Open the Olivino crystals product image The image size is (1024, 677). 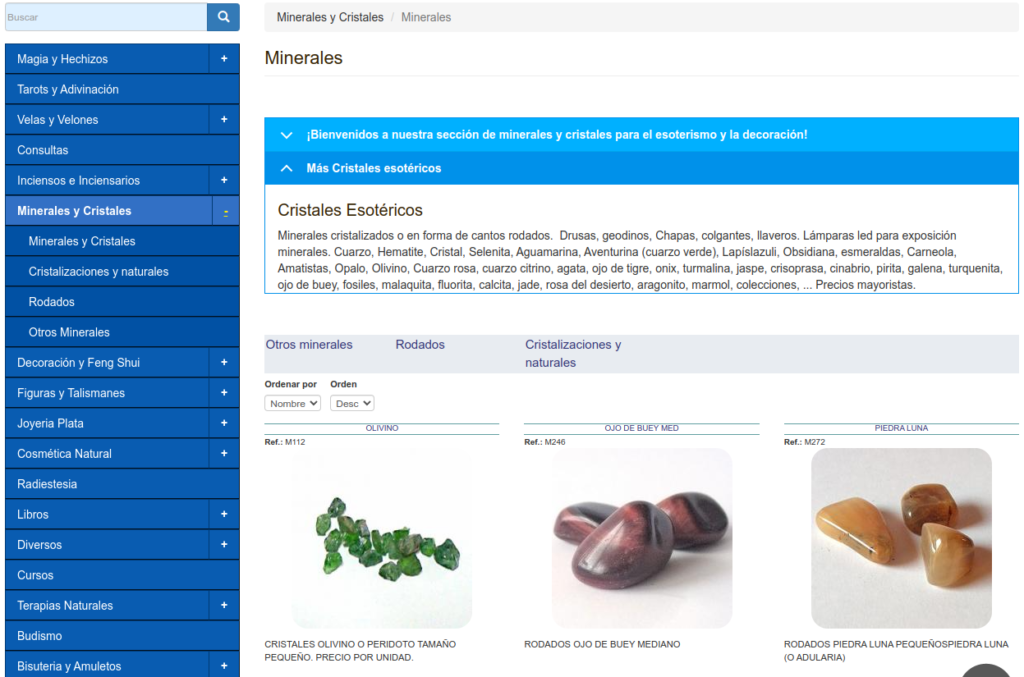pyautogui.click(x=382, y=538)
